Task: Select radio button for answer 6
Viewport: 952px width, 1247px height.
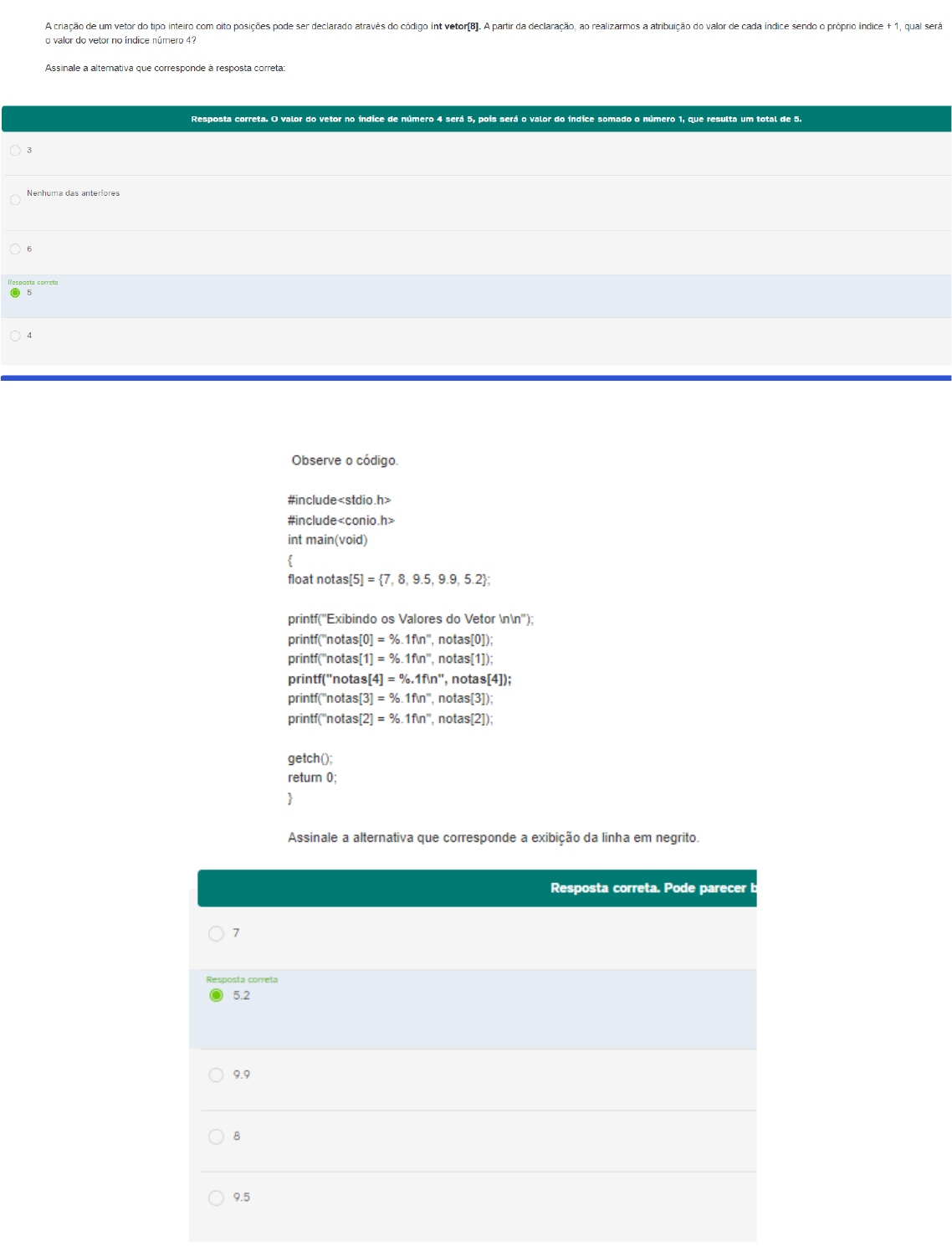Action: pyautogui.click(x=15, y=249)
